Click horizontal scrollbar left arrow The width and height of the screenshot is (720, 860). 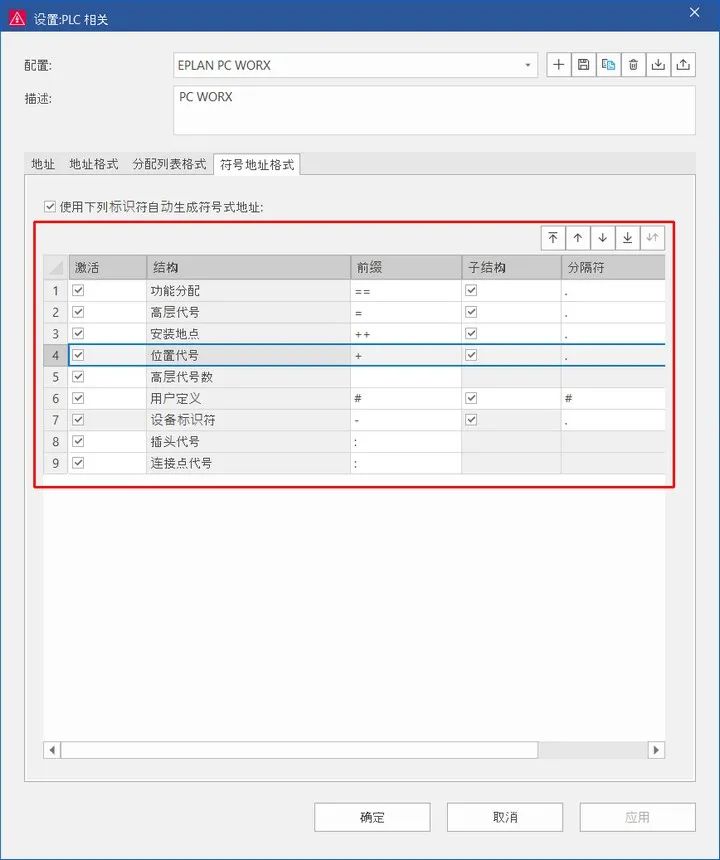pyautogui.click(x=52, y=750)
